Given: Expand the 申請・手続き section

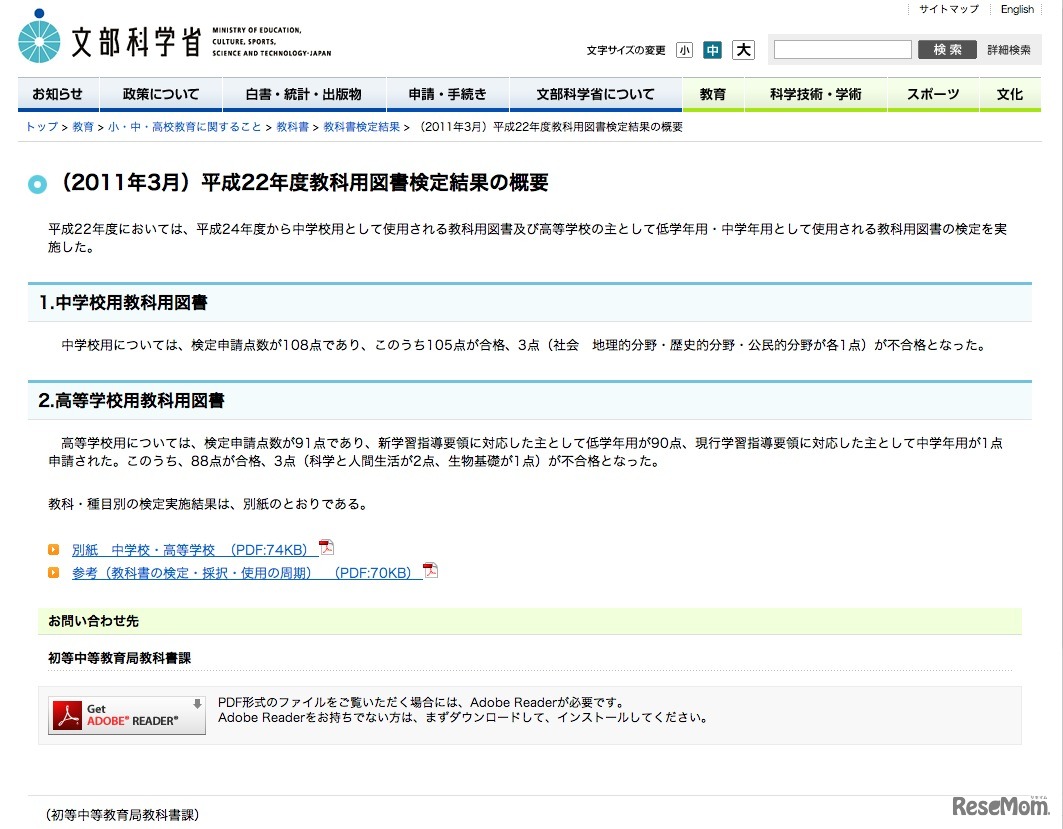Looking at the screenshot, I should coord(448,93).
